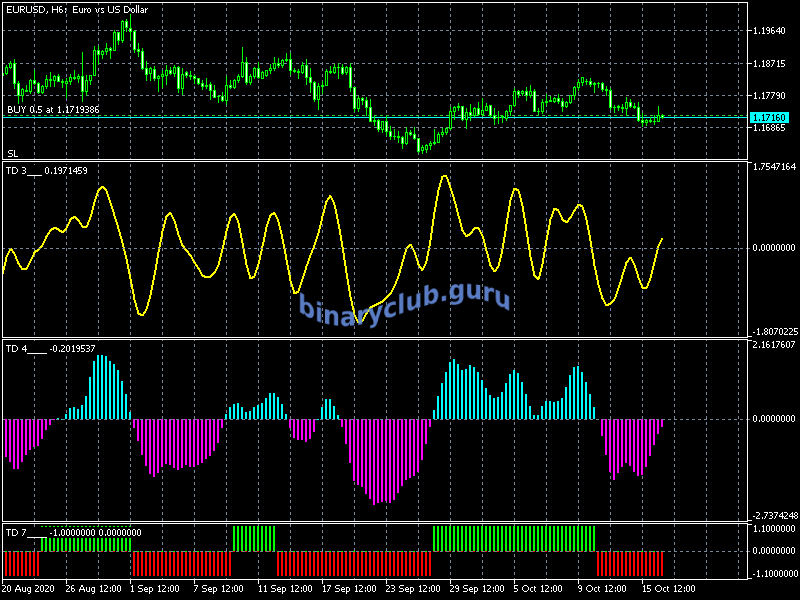Click the 1.1000000 scale value in TD 7

click(773, 528)
